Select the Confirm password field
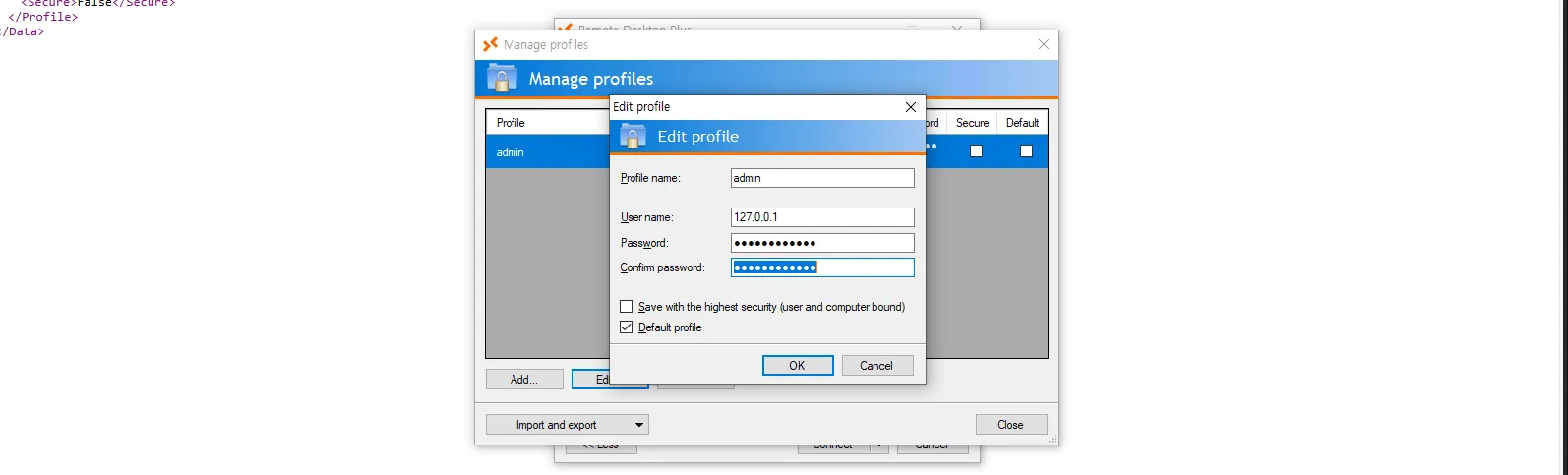Viewport: 1568px width, 475px height. [x=822, y=267]
